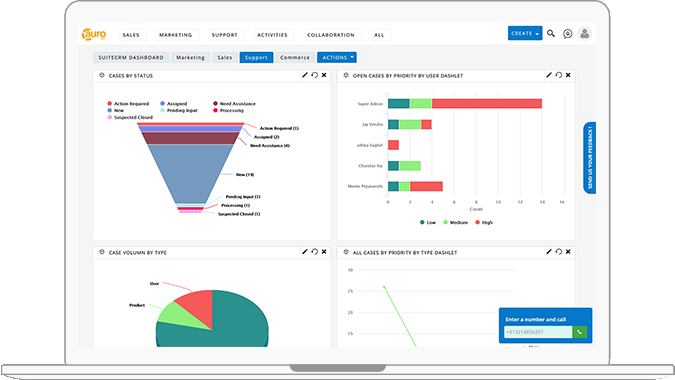Image resolution: width=675 pixels, height=380 pixels.
Task: Toggle Low priority legend entry
Action: point(428,222)
